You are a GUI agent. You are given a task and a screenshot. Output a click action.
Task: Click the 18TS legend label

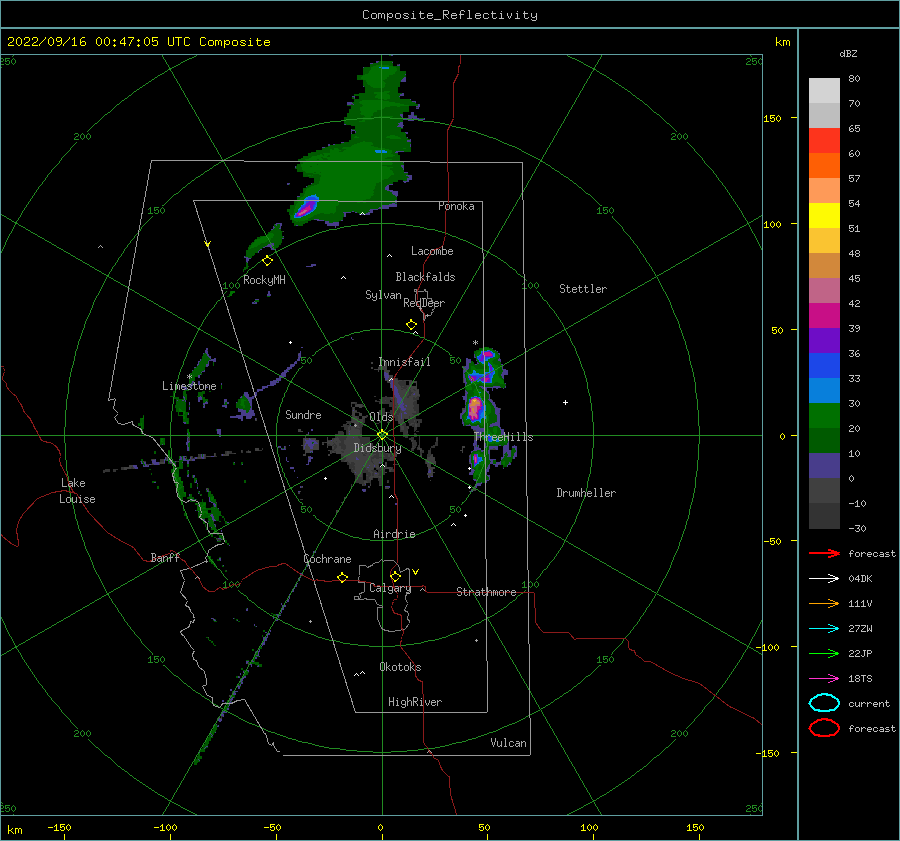[860, 679]
